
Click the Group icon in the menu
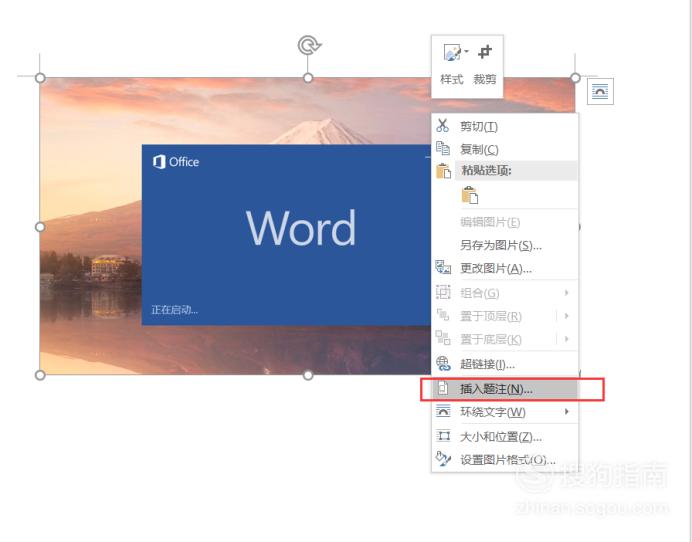[x=443, y=292]
